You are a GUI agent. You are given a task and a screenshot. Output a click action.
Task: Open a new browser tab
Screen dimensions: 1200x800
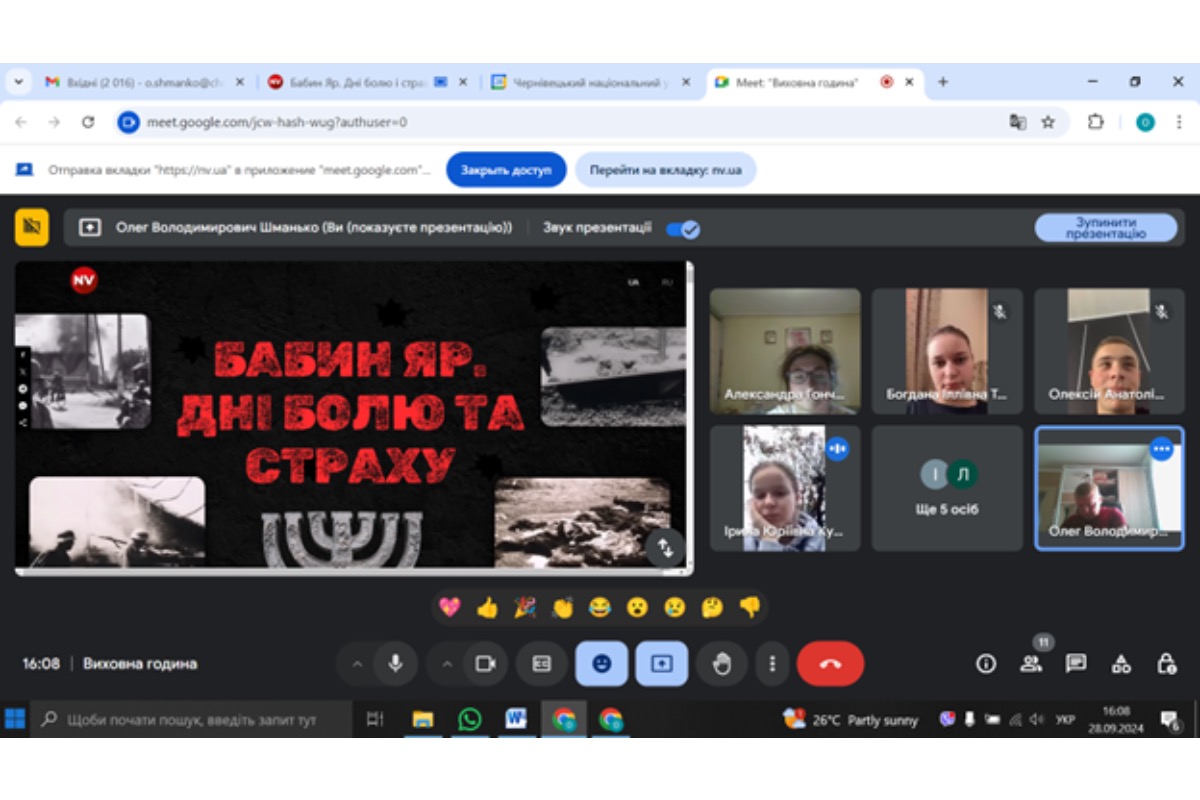tap(942, 82)
